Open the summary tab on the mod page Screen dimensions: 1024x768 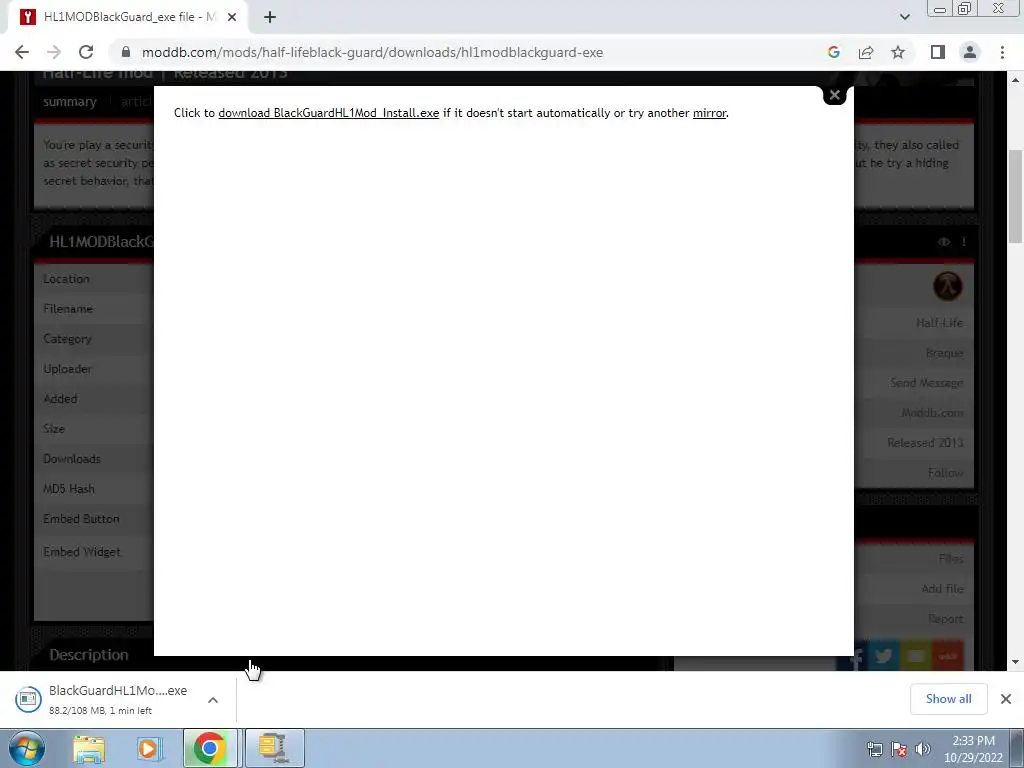[x=70, y=102]
